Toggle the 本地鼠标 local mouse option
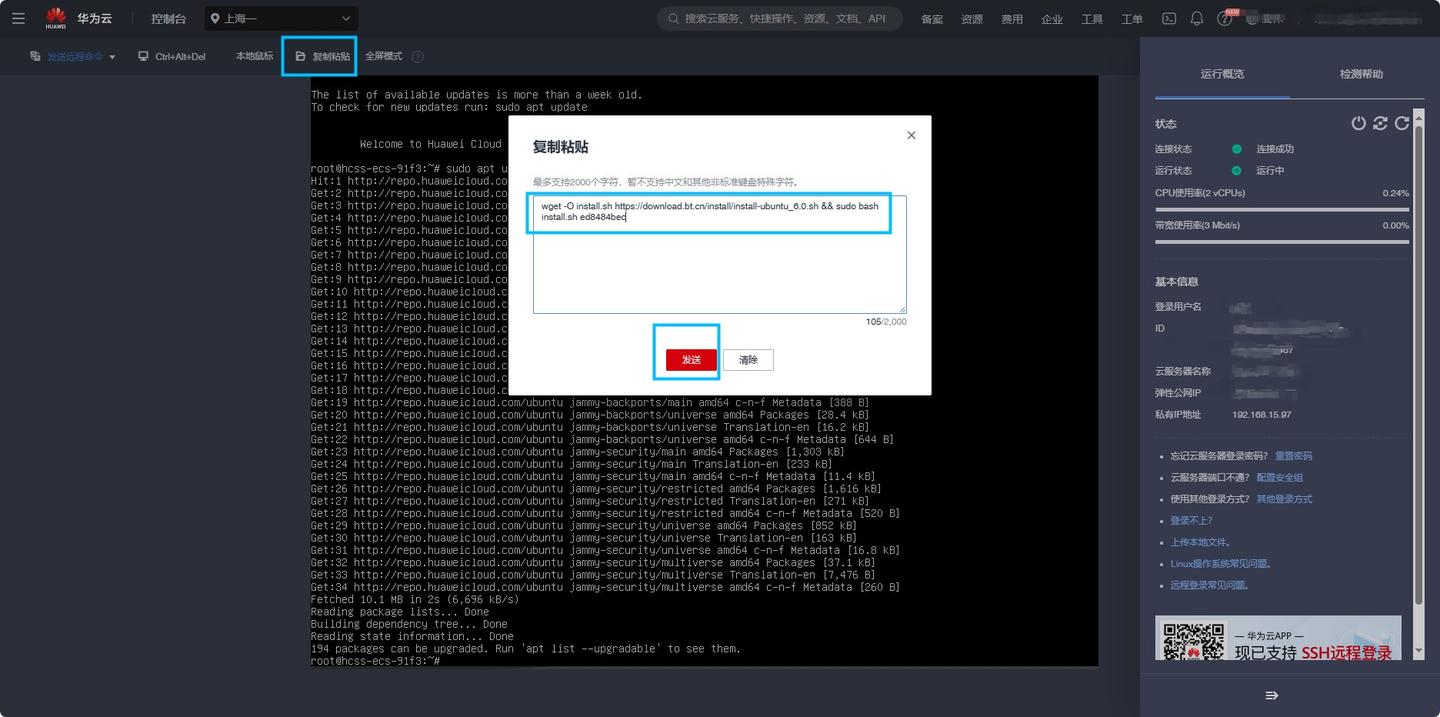1440x717 pixels. point(254,56)
